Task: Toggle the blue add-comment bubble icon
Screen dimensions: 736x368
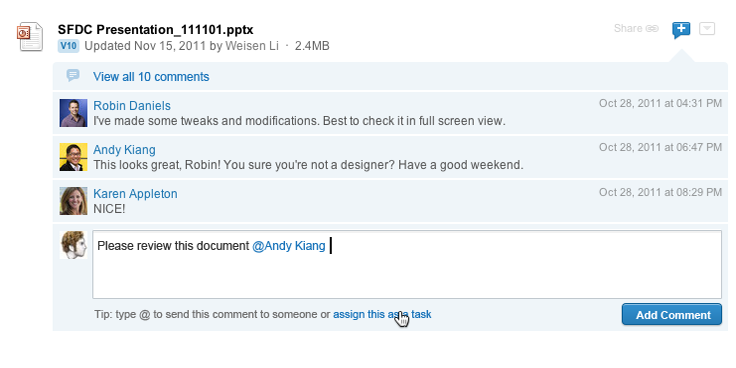Action: 681,30
